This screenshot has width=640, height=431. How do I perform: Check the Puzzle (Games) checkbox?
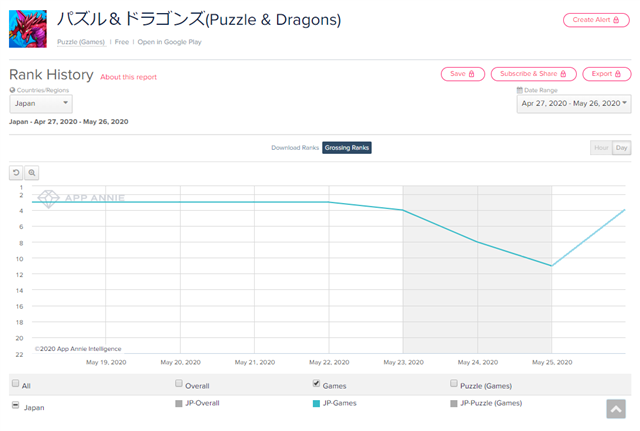click(453, 383)
